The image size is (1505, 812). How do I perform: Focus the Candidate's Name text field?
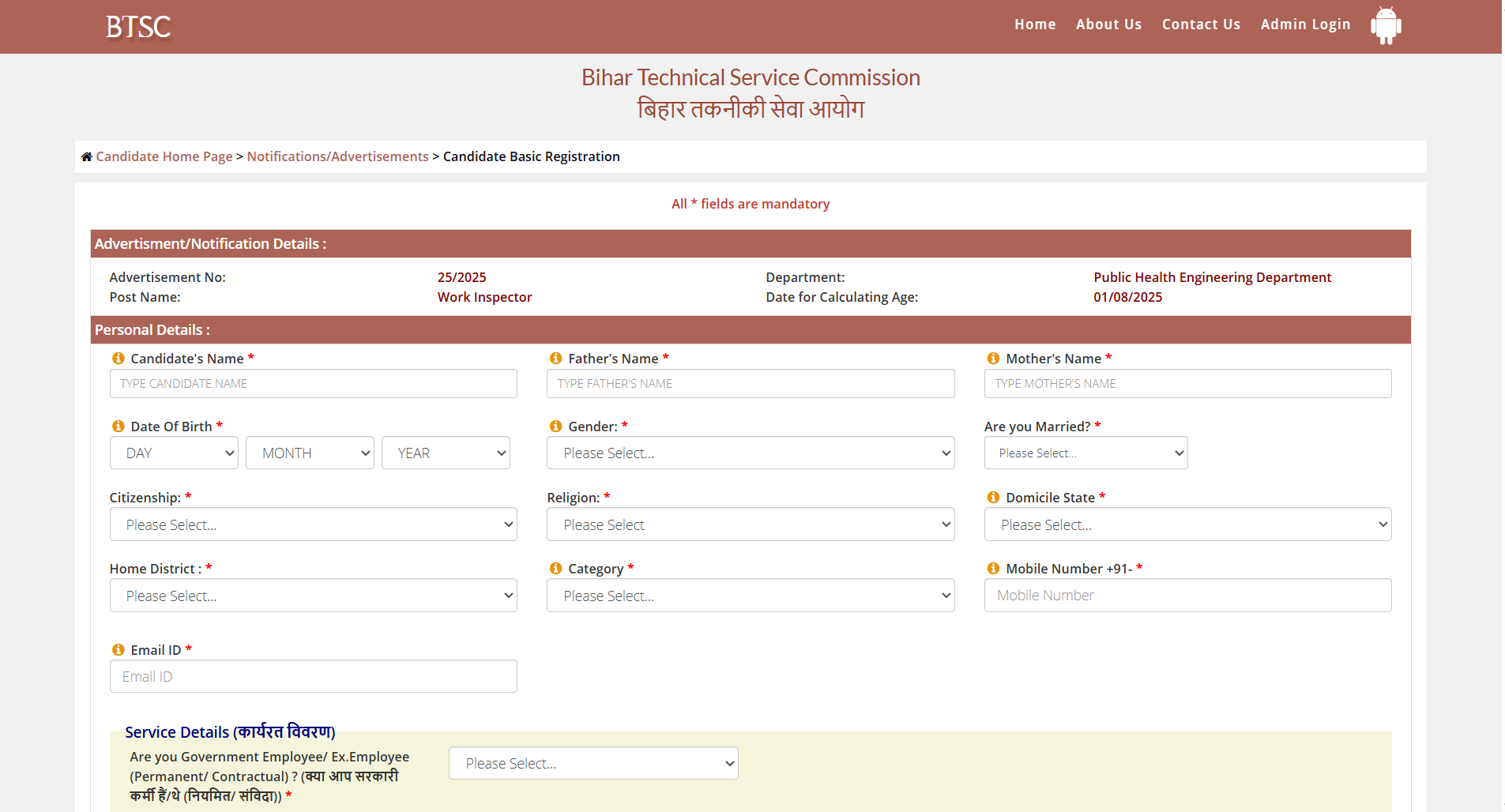[x=313, y=384]
